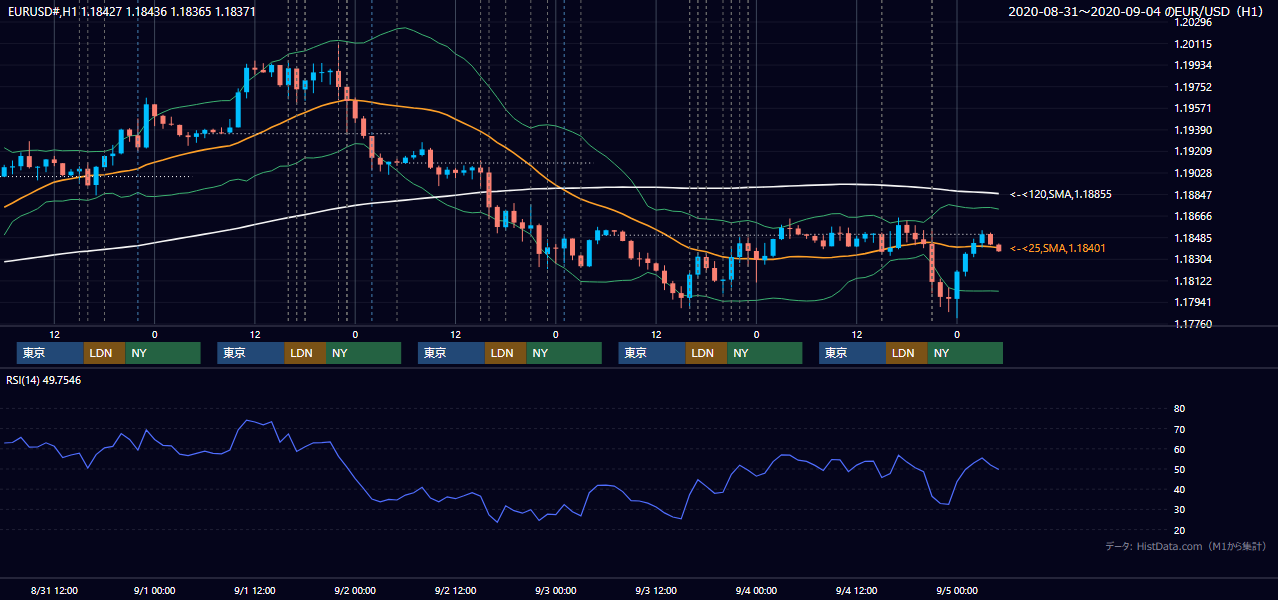The width and height of the screenshot is (1278, 600).
Task: Click the 1.19028 price axis value
Action: (1193, 173)
